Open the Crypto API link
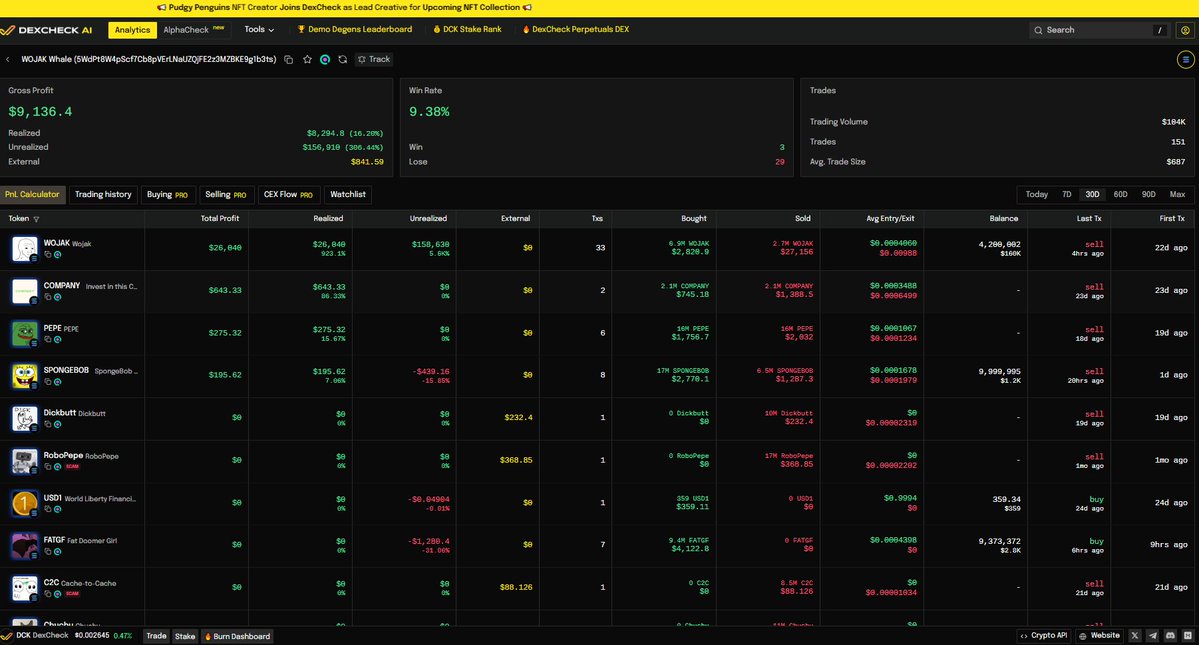1199x645 pixels. coord(1043,636)
